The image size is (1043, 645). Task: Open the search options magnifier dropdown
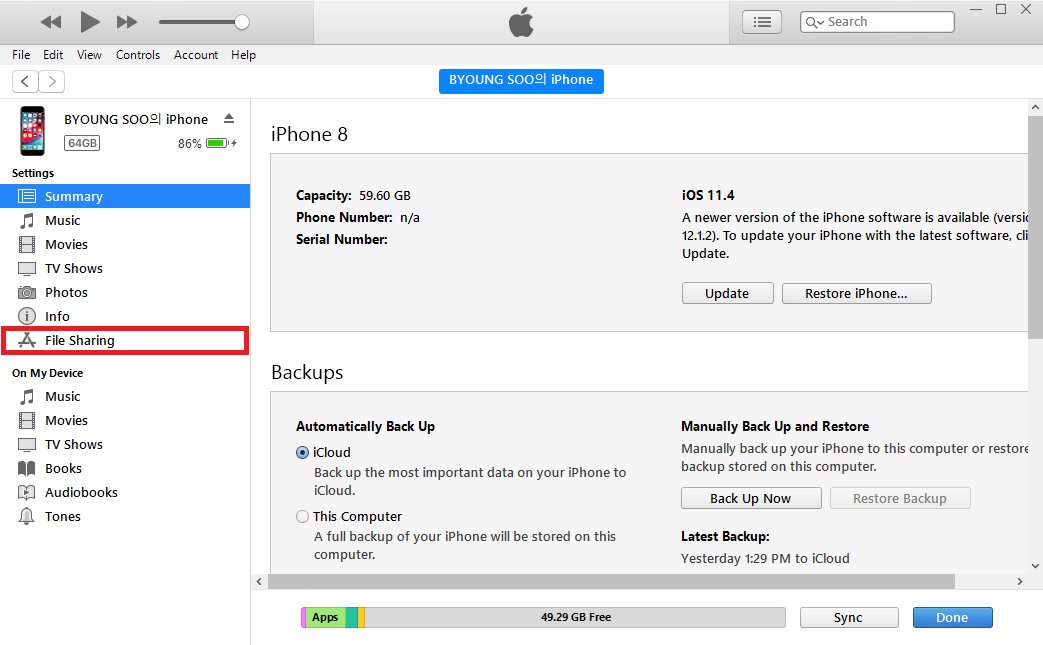tap(814, 22)
